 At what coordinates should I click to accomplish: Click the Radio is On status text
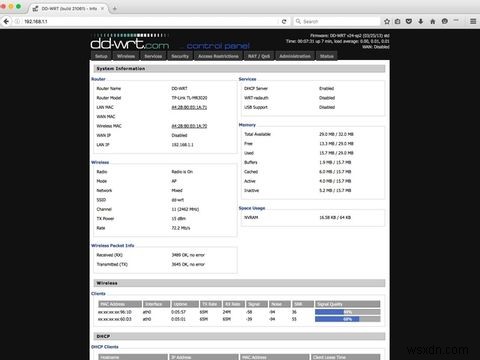(182, 172)
